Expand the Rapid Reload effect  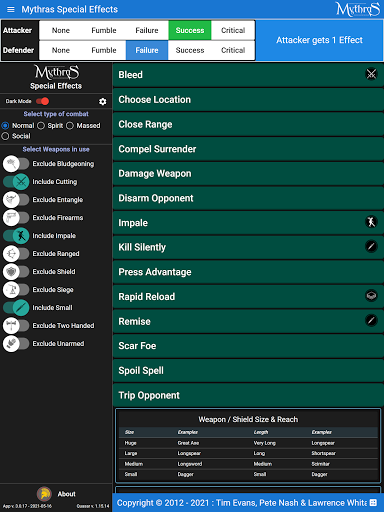(x=248, y=297)
